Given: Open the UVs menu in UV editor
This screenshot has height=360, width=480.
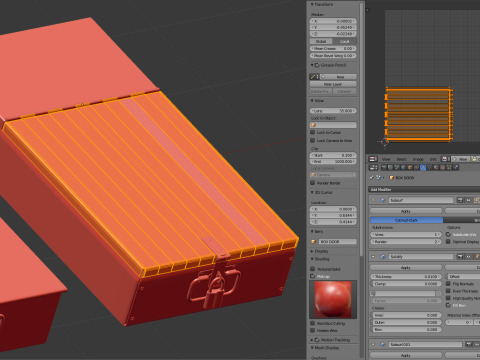Looking at the screenshot, I should pos(433,159).
